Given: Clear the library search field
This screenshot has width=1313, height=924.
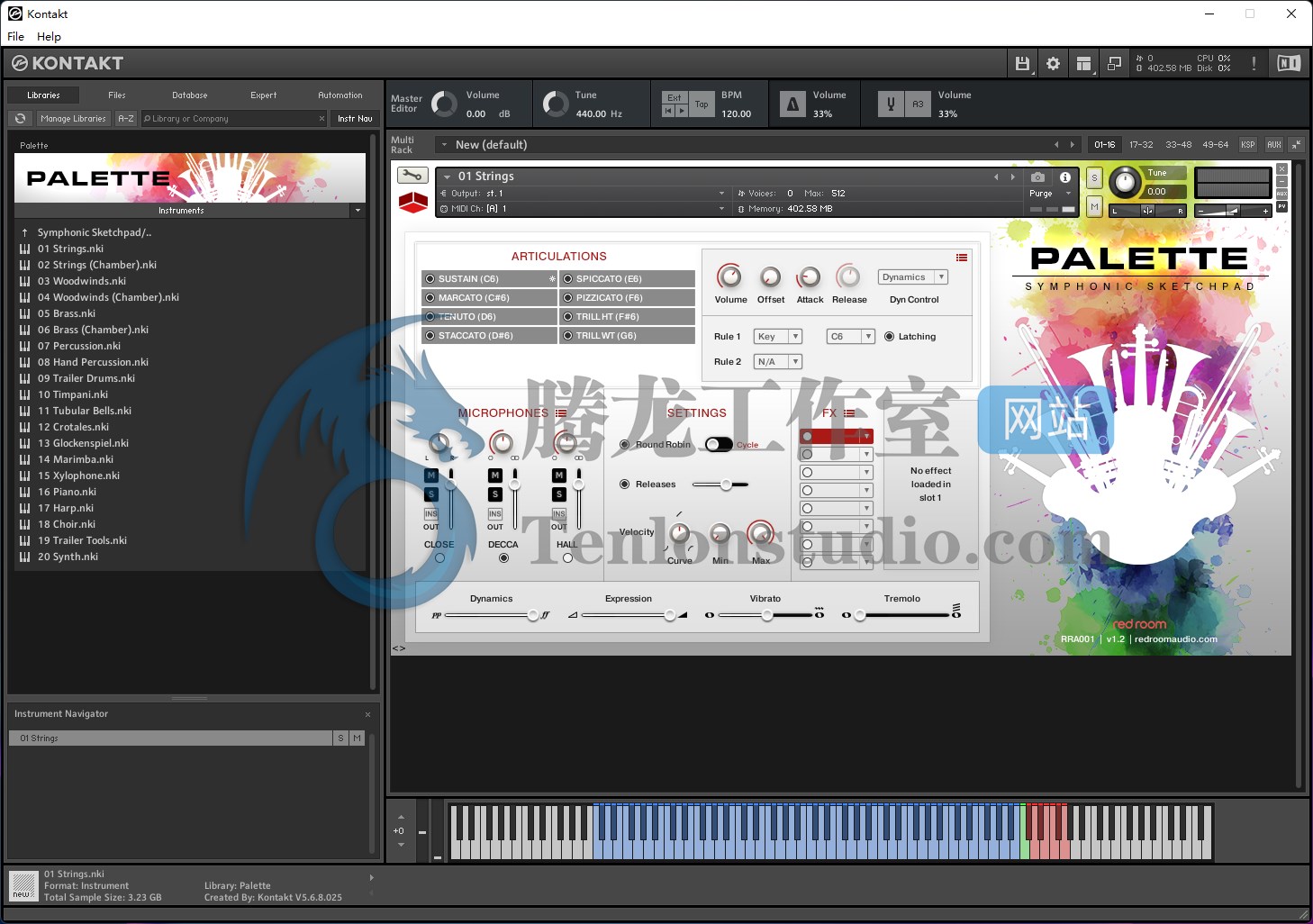Looking at the screenshot, I should click(321, 119).
